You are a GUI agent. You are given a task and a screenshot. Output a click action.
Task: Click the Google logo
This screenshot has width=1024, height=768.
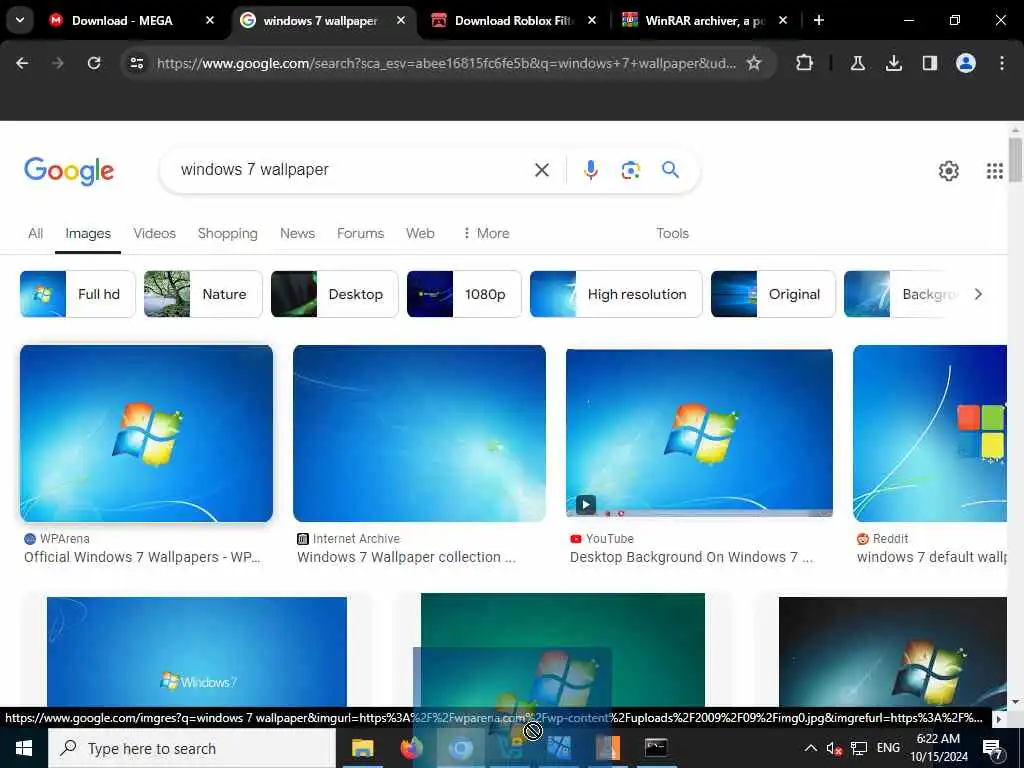(69, 171)
